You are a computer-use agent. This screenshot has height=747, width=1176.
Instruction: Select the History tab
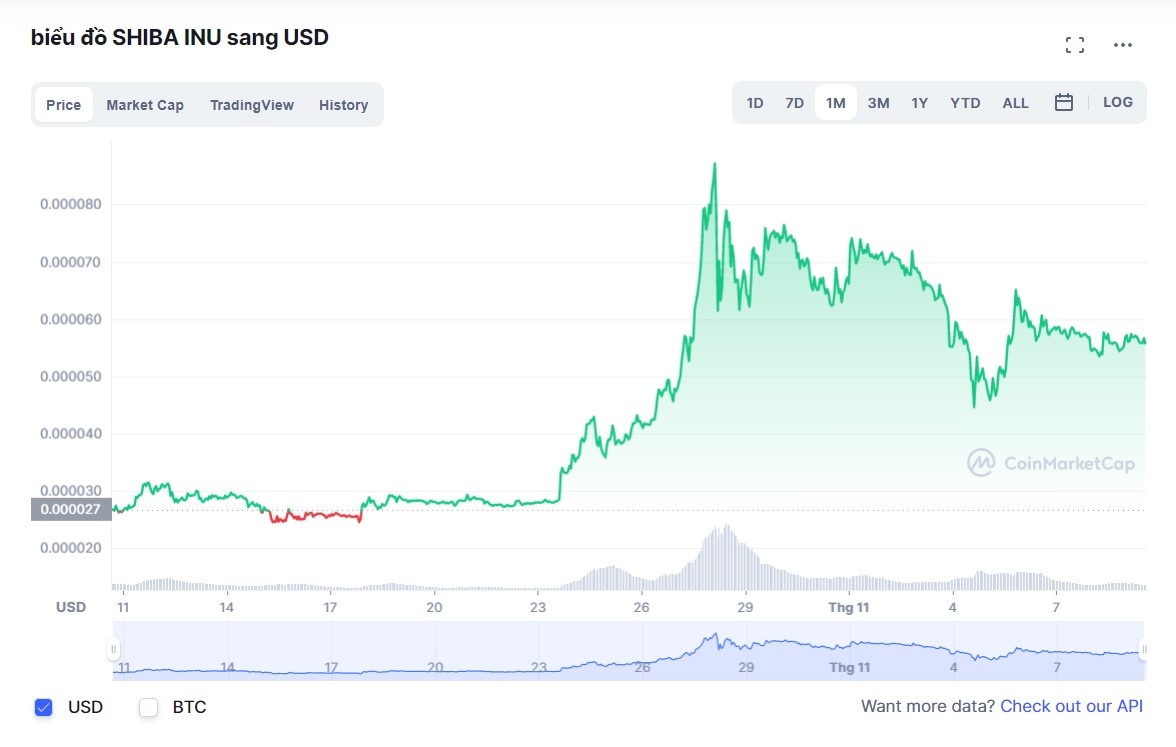click(x=343, y=105)
